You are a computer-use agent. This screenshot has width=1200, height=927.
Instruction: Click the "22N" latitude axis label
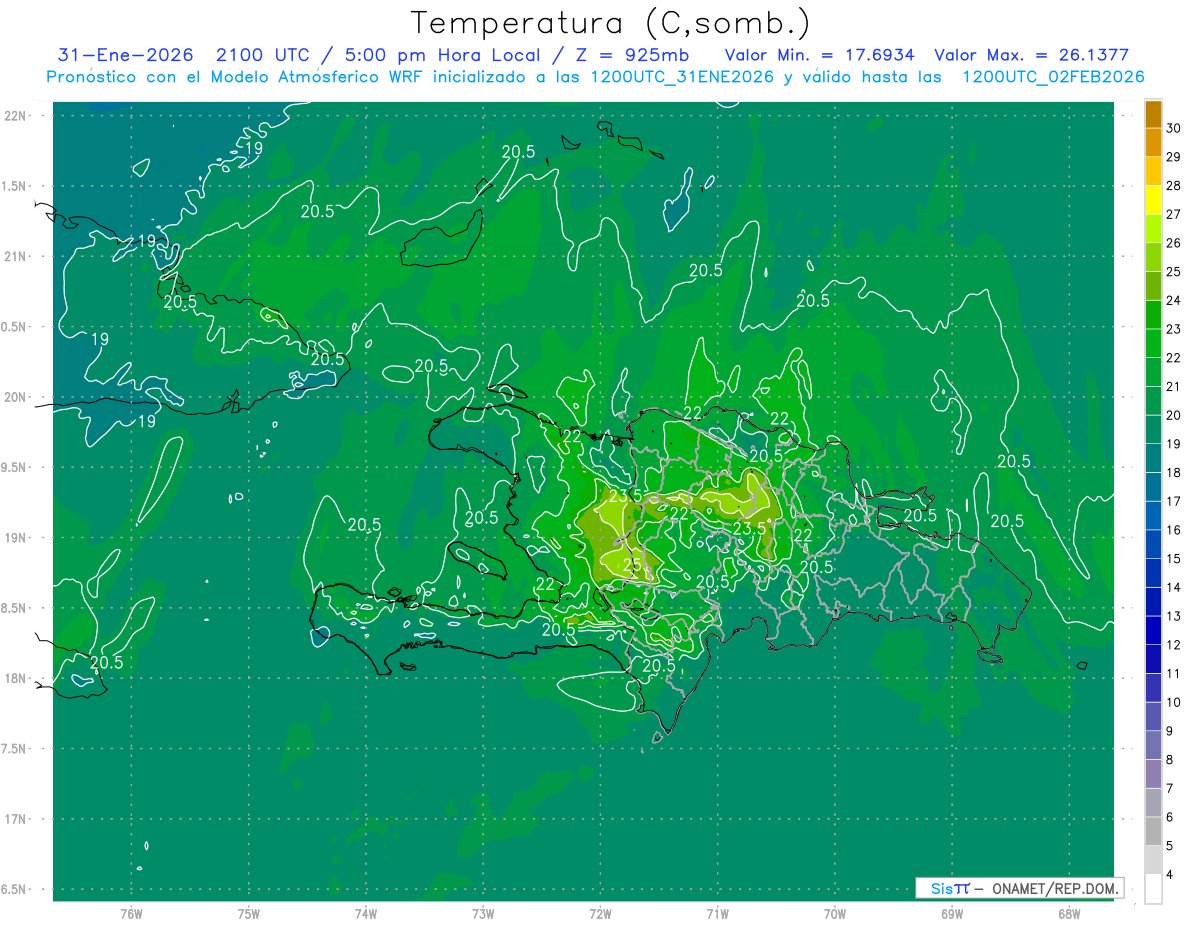point(17,116)
